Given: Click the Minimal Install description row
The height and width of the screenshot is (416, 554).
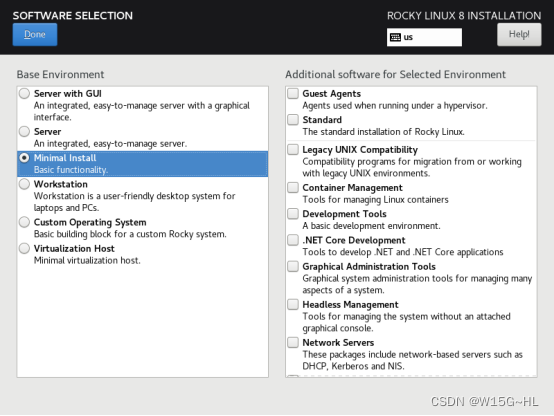Looking at the screenshot, I should click(x=142, y=164).
